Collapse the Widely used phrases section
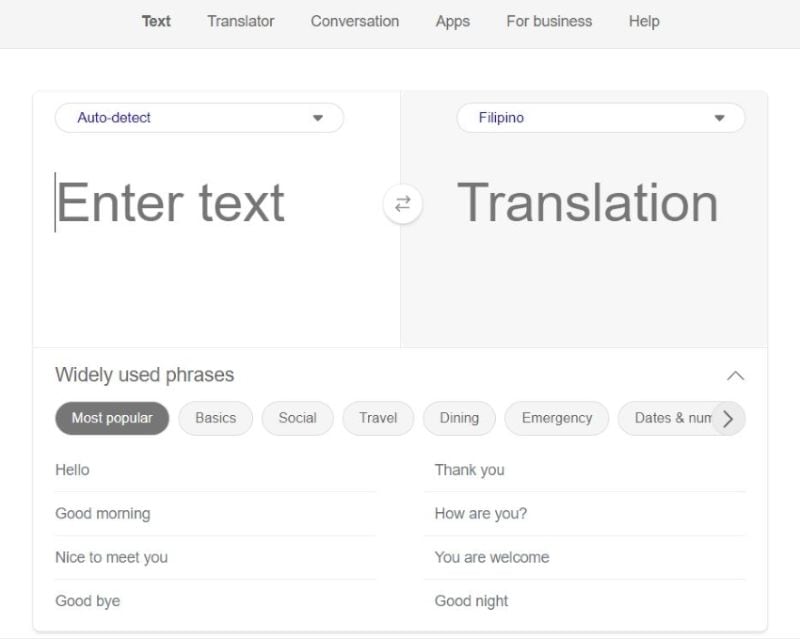The height and width of the screenshot is (639, 800). coord(735,376)
